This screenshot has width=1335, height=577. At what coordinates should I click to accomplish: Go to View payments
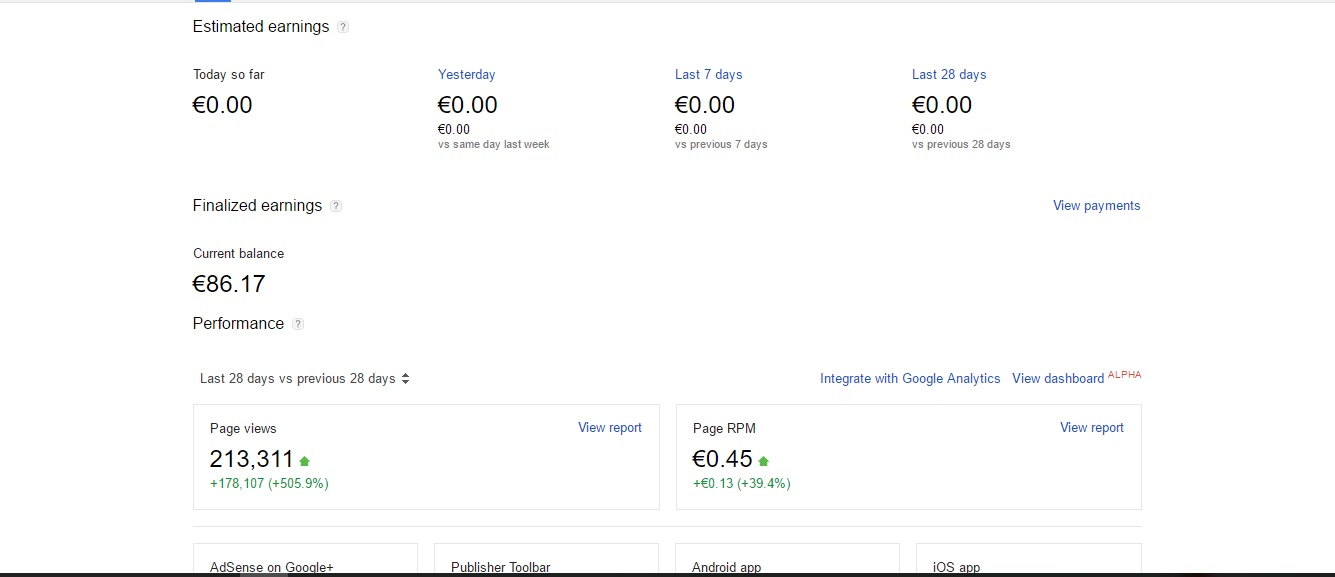tap(1096, 206)
